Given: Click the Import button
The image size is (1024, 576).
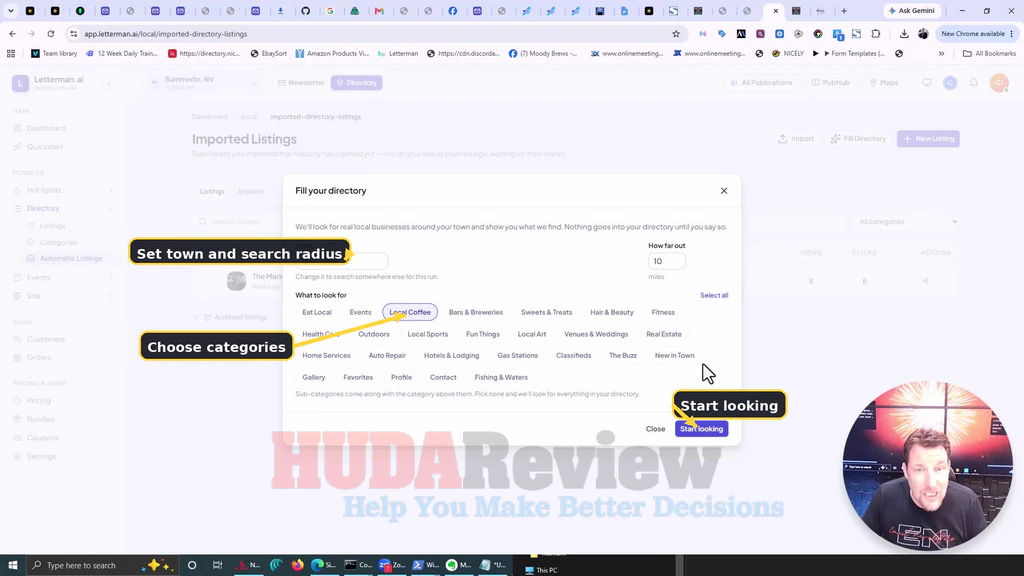Looking at the screenshot, I should (x=796, y=138).
